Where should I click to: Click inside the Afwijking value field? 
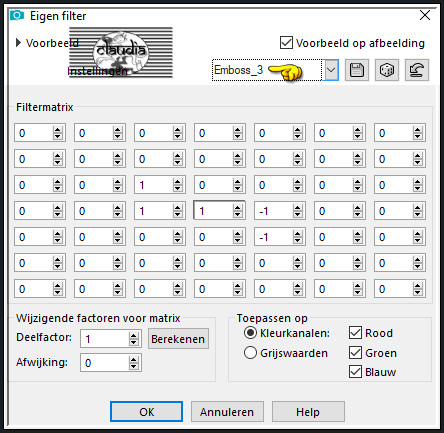point(105,363)
